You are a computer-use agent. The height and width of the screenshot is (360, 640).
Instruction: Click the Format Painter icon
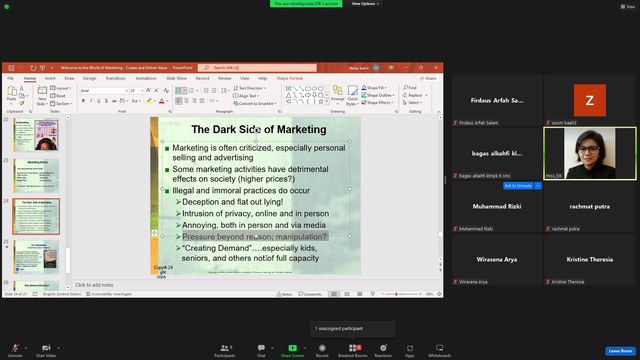[22, 103]
